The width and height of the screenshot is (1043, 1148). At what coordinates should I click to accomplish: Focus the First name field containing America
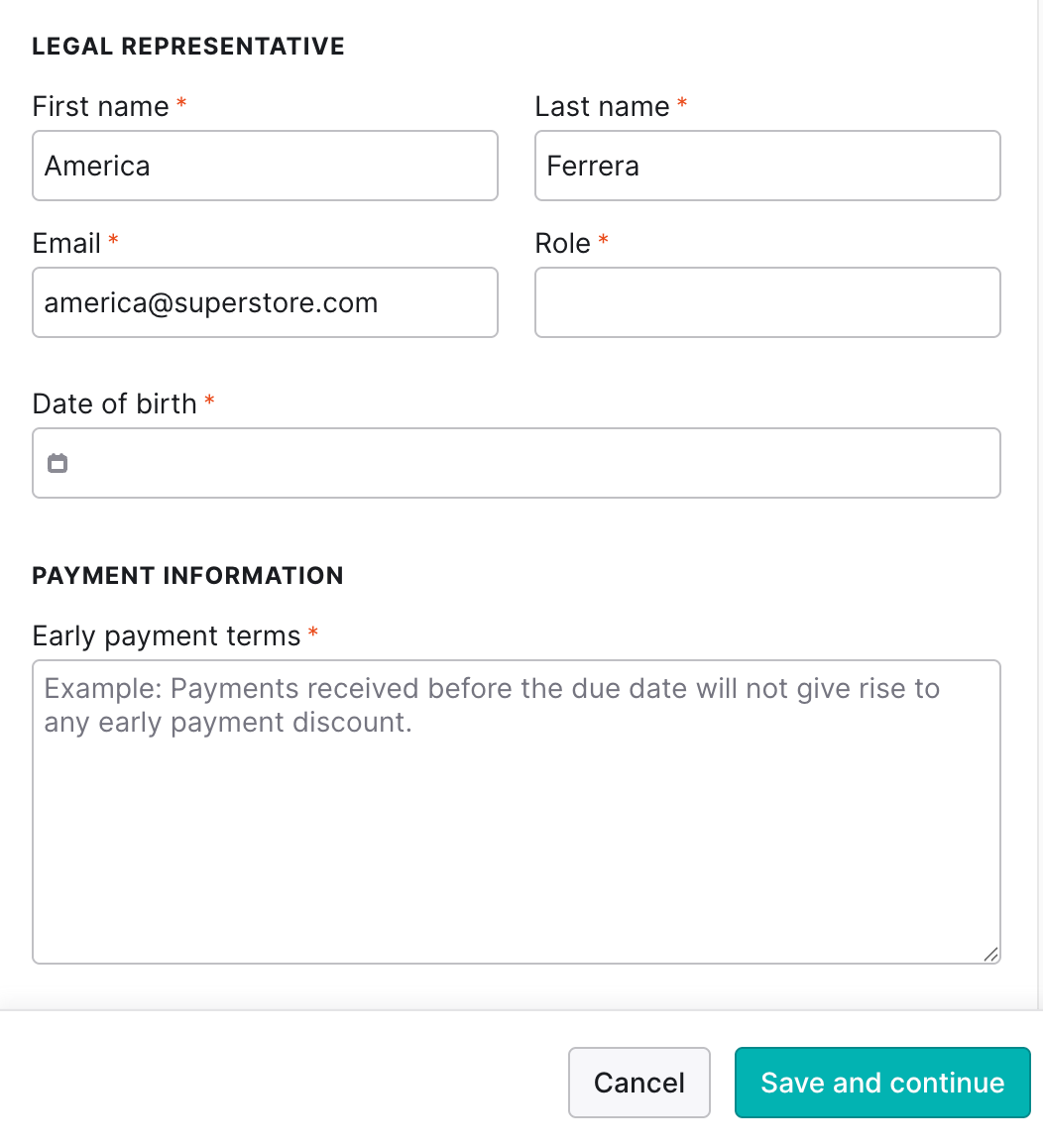[265, 166]
